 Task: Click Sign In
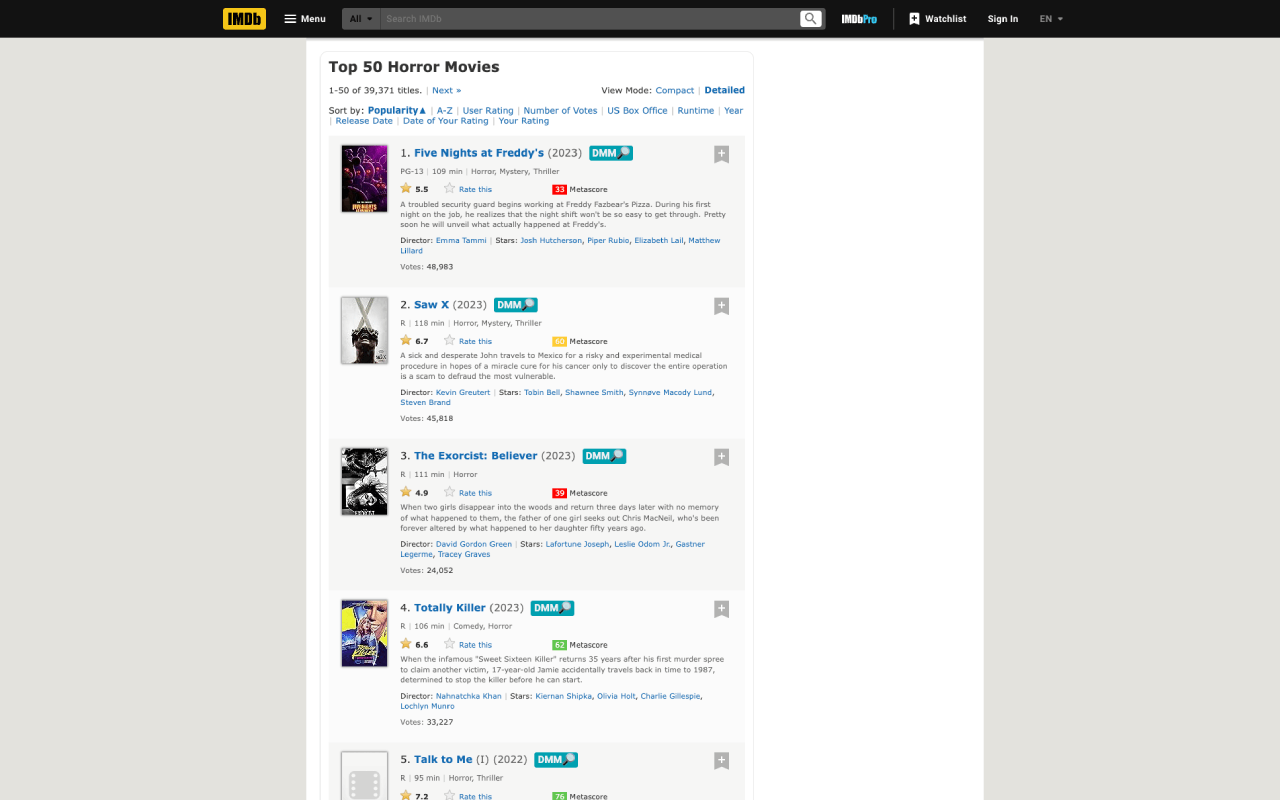coord(1003,19)
